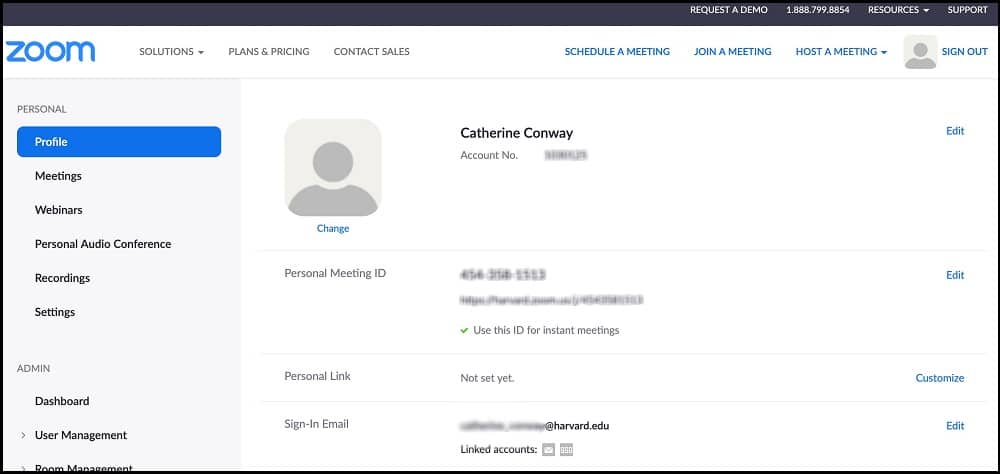Click the green checkmark for instant meetings
The width and height of the screenshot is (1000, 474).
click(464, 330)
